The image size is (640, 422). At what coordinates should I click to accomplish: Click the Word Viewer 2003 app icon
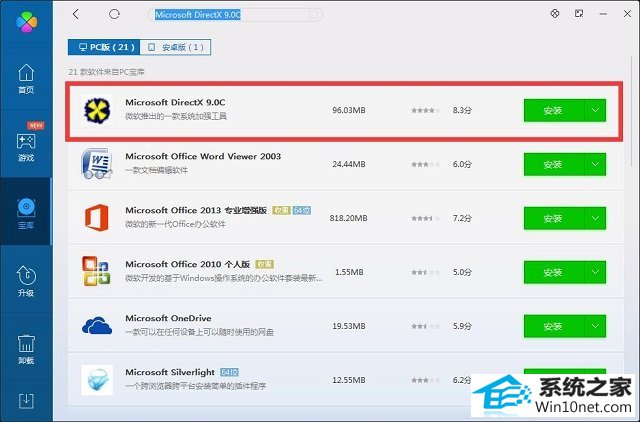tap(97, 164)
